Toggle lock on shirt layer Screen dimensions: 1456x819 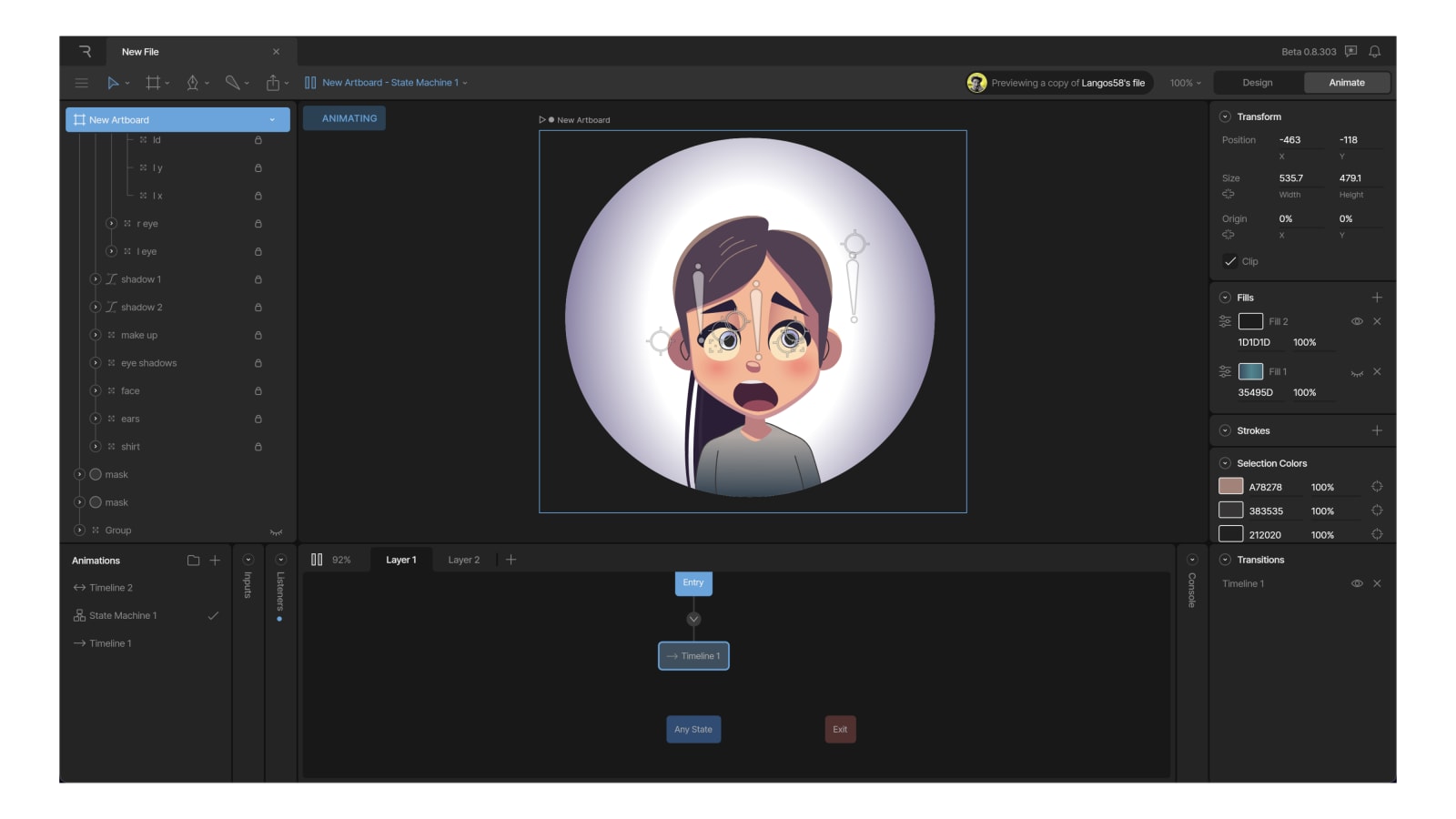point(258,447)
